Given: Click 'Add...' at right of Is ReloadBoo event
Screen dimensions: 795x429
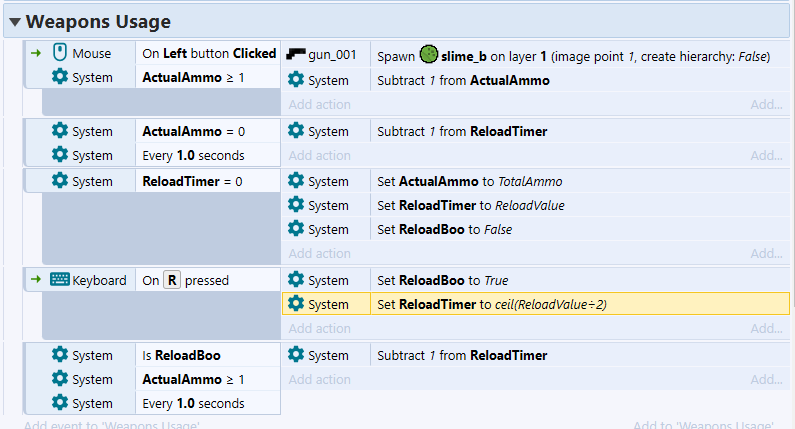Looking at the screenshot, I should [767, 380].
